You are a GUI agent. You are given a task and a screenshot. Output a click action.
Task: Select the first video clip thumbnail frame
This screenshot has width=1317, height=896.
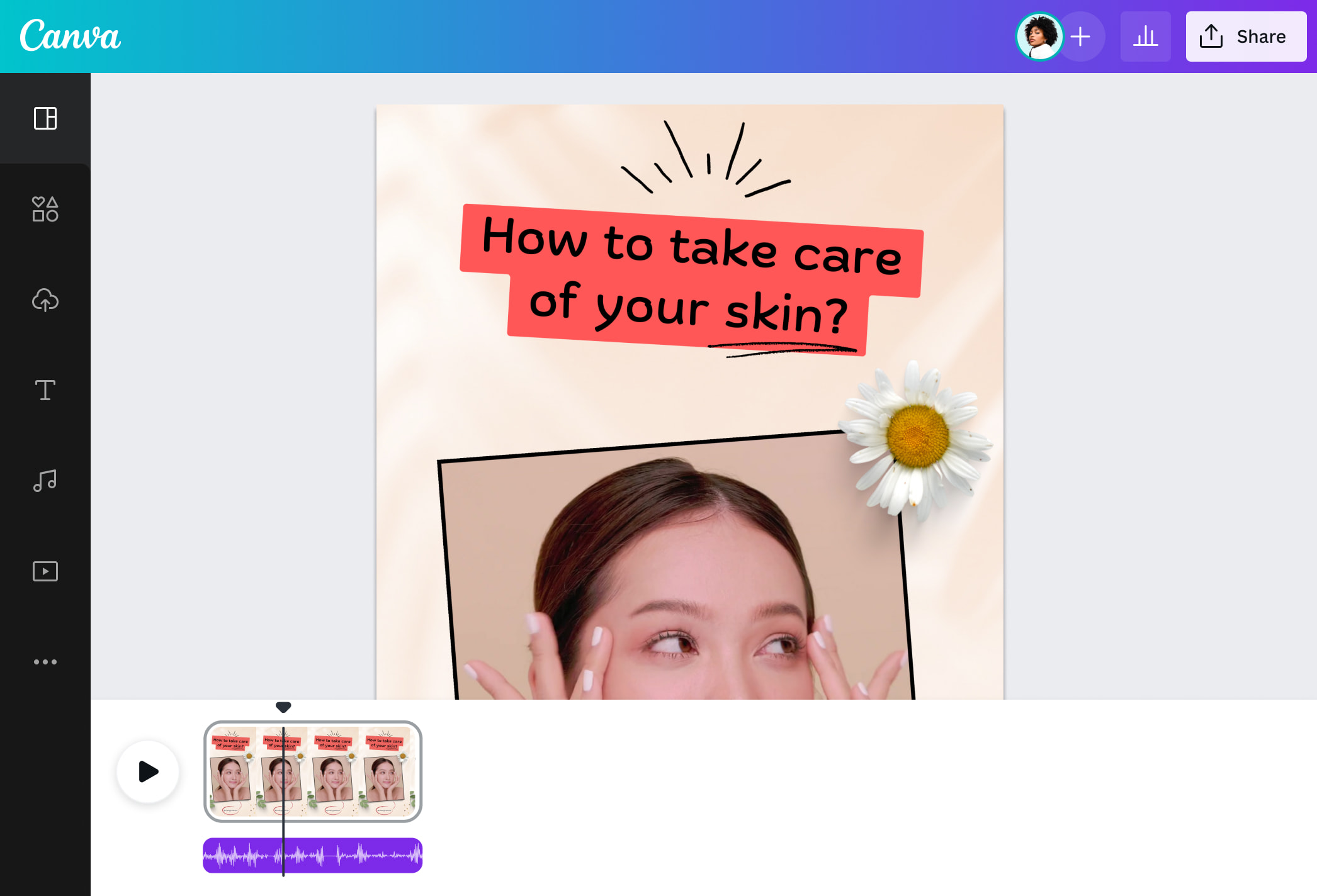point(231,771)
